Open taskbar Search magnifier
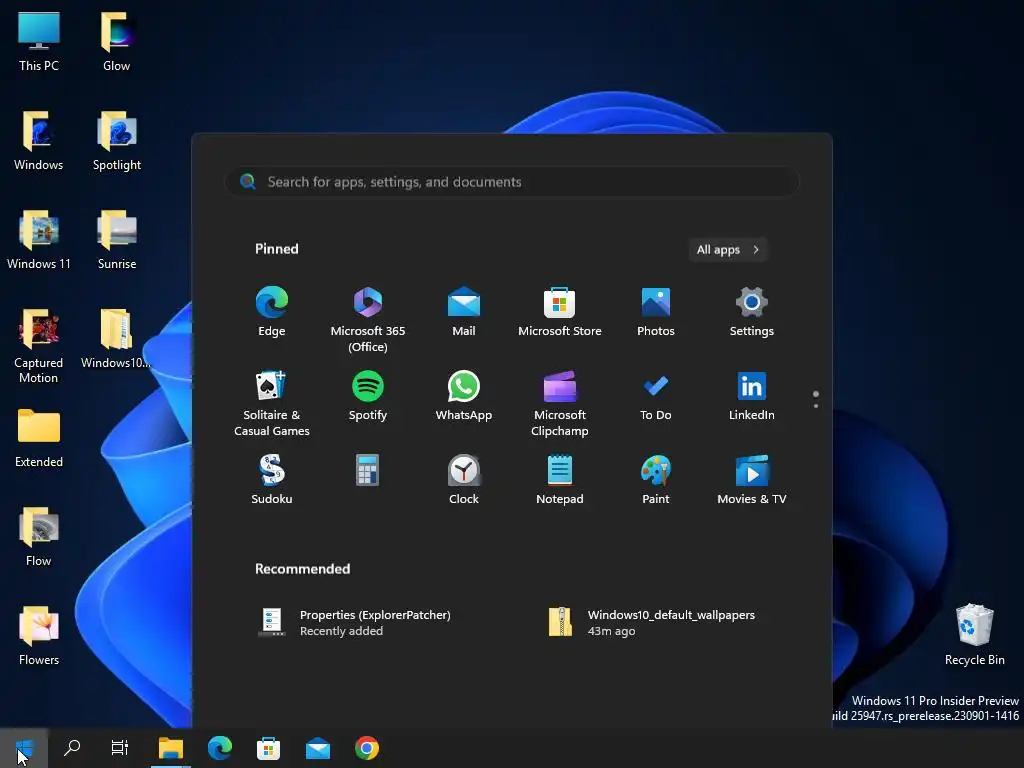This screenshot has width=1024, height=768. coord(72,748)
